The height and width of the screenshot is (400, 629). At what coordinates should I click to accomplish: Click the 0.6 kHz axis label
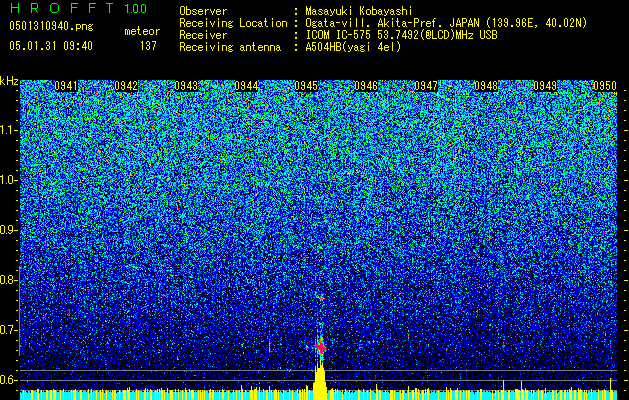tap(9, 380)
